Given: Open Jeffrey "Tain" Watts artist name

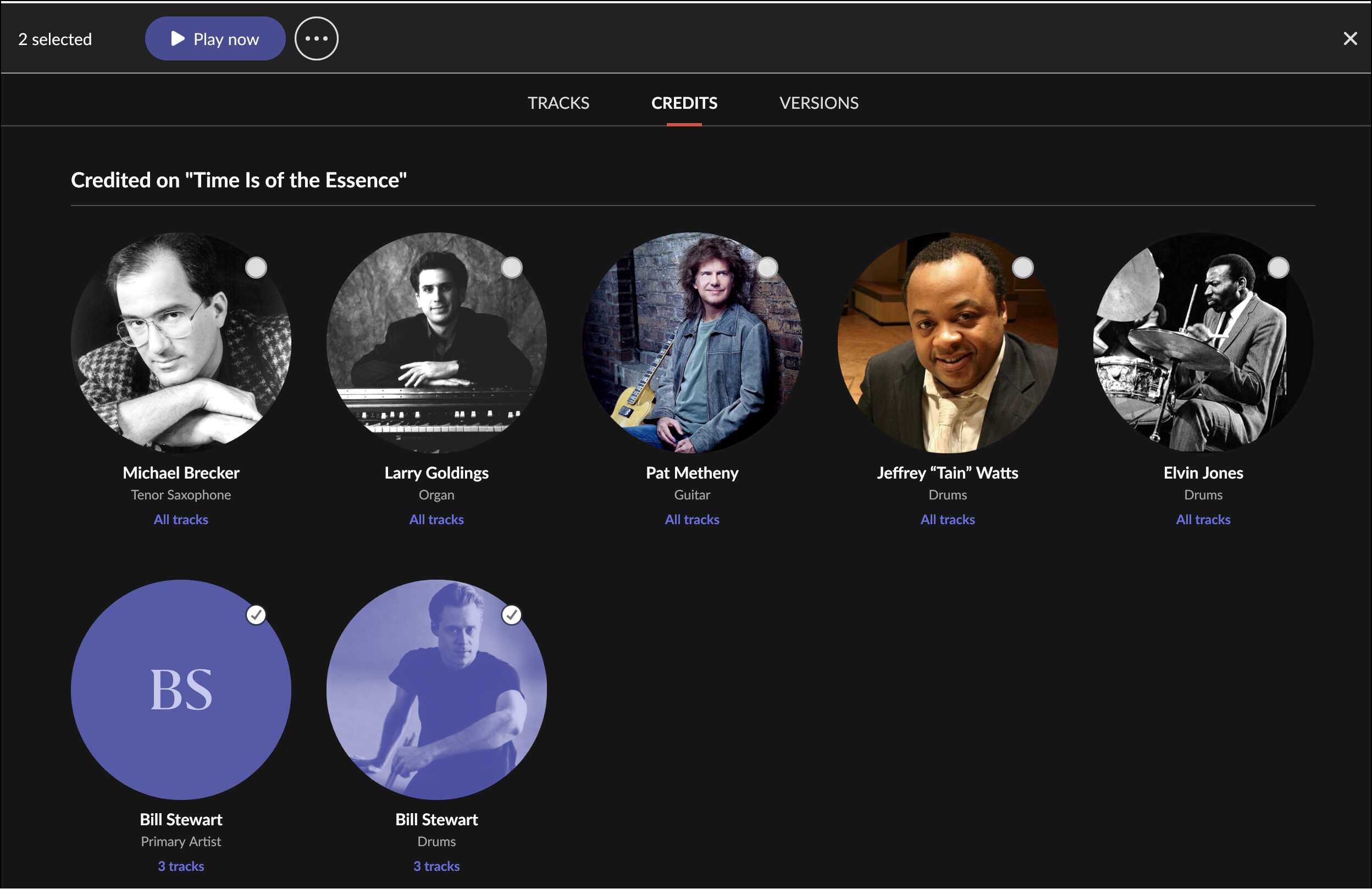Looking at the screenshot, I should 947,473.
